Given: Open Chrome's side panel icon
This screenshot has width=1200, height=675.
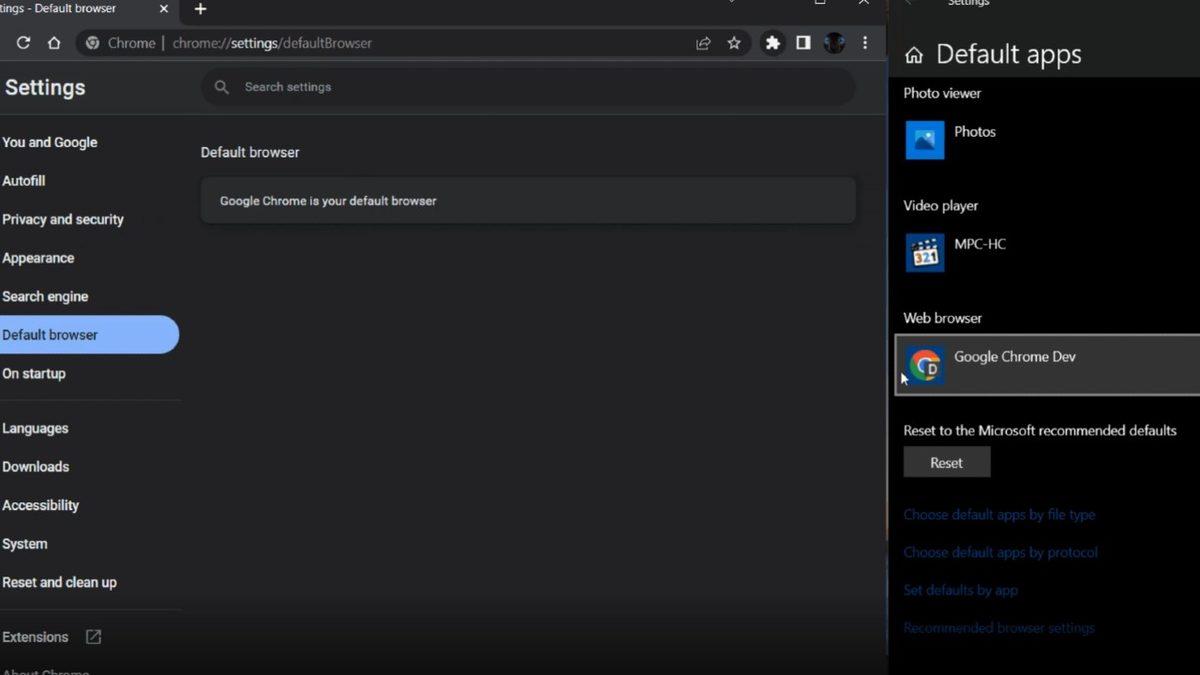Looking at the screenshot, I should [x=803, y=43].
